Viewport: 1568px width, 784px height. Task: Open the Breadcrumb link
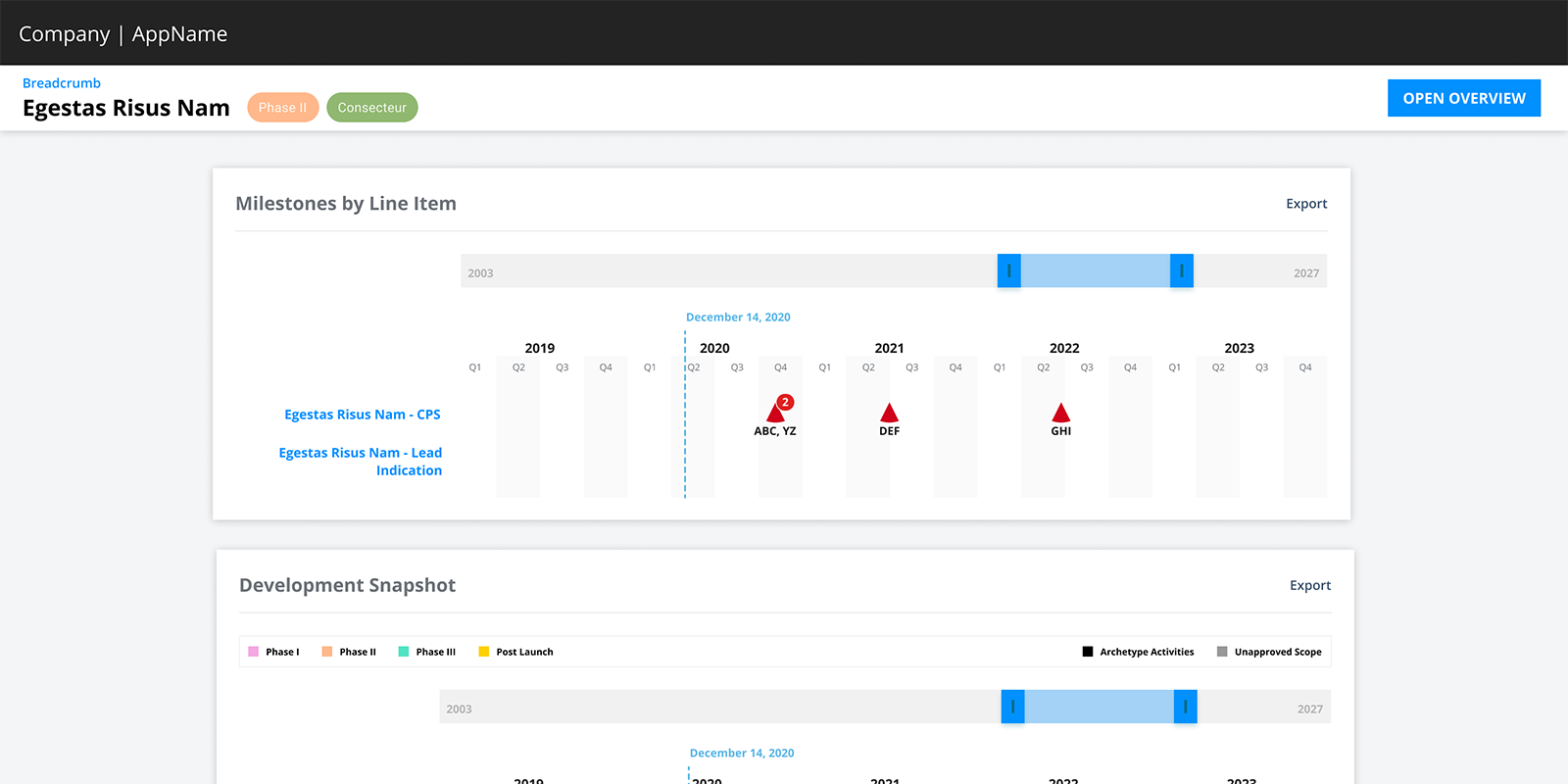point(62,83)
